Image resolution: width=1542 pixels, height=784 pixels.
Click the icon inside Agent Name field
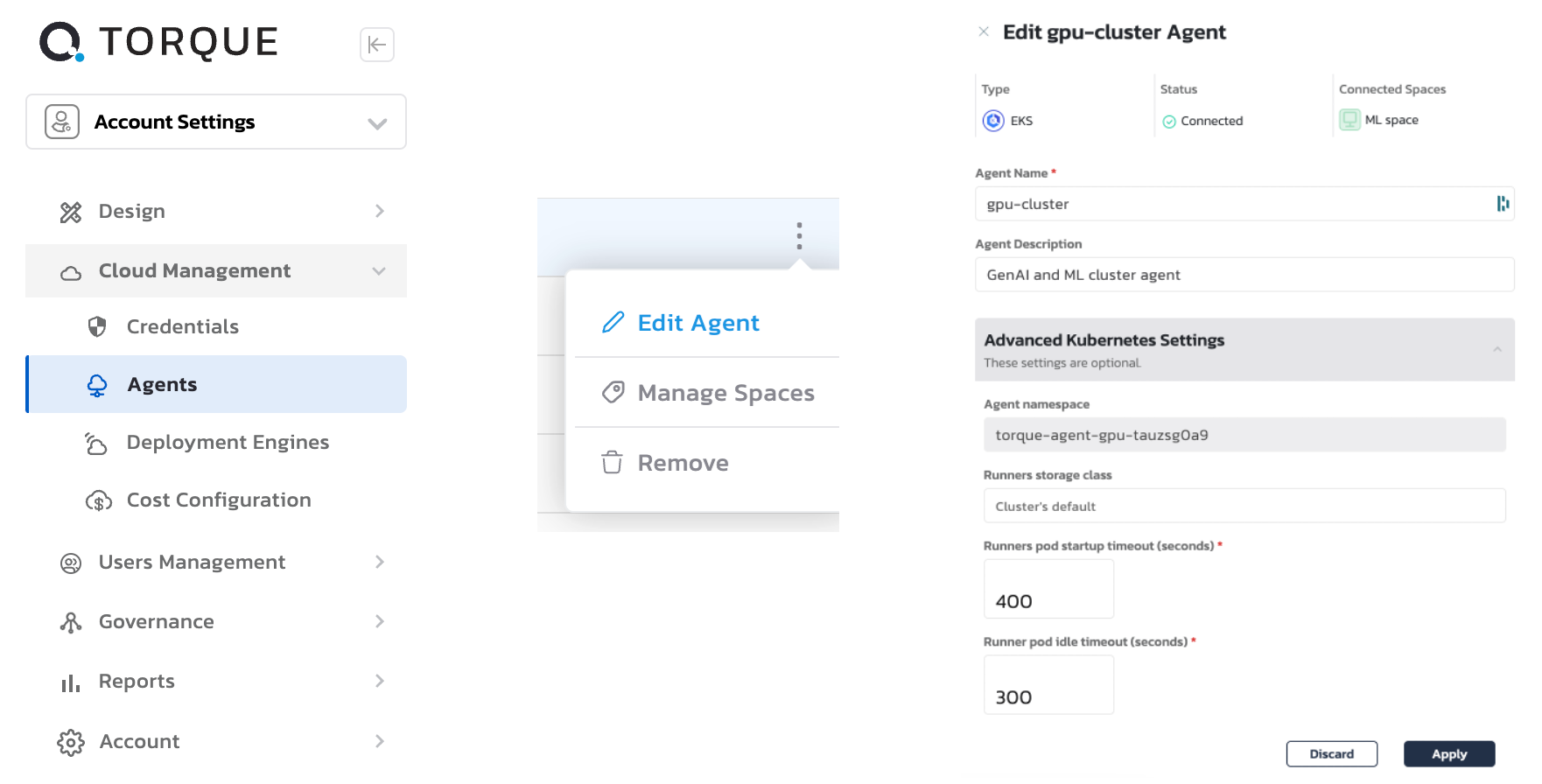pyautogui.click(x=1503, y=204)
